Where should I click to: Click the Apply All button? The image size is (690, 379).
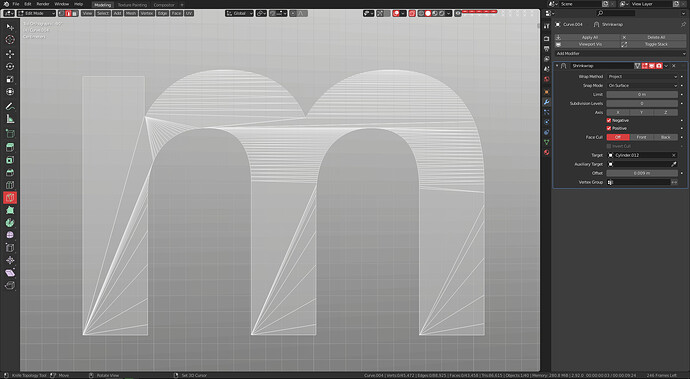click(587, 37)
